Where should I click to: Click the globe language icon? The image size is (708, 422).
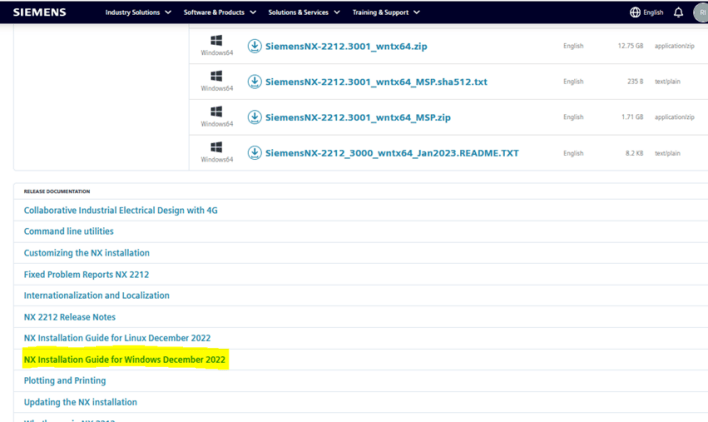(x=635, y=12)
